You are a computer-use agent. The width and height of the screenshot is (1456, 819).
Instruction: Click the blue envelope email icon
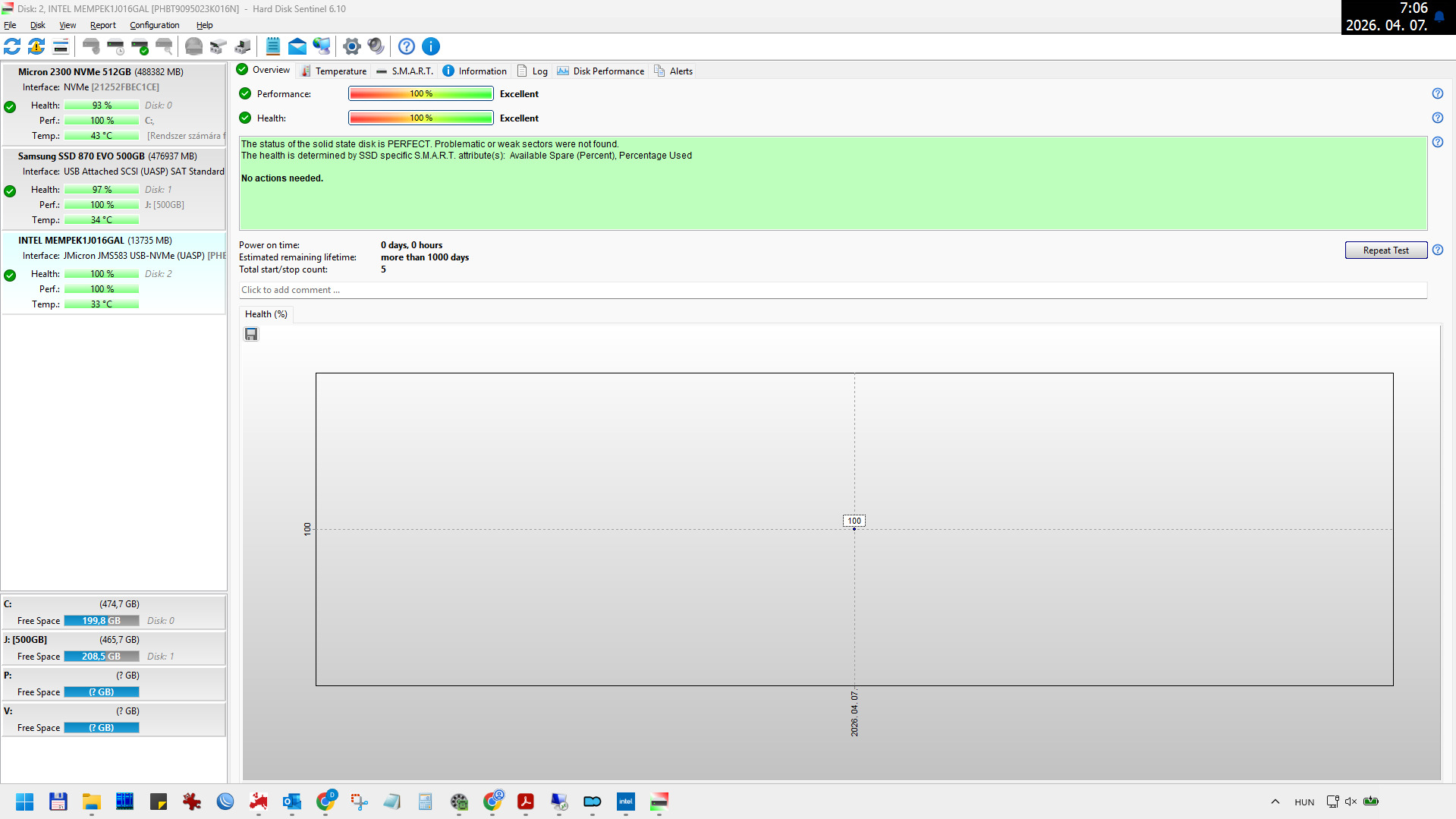297,46
